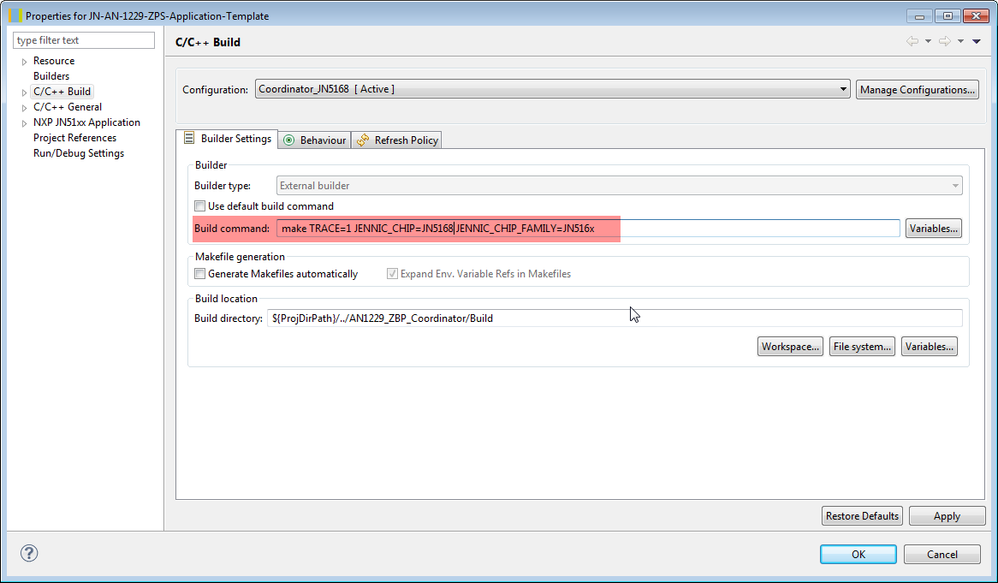Click the type filter text field

coord(84,40)
